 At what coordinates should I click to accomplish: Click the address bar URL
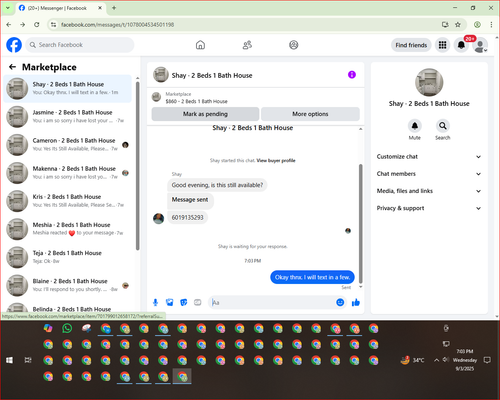pyautogui.click(x=117, y=25)
